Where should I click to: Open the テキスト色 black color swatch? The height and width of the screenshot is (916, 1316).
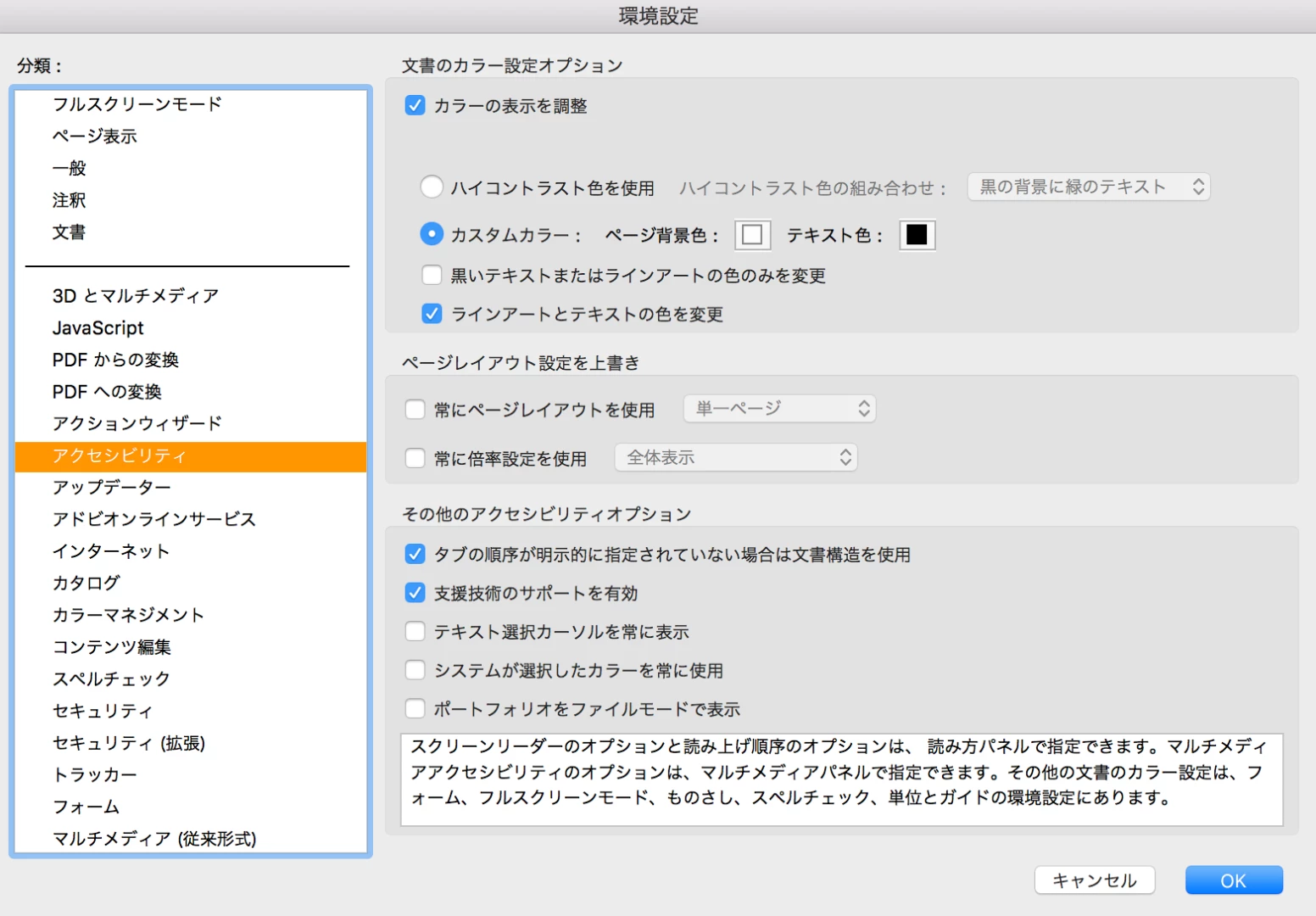point(917,235)
